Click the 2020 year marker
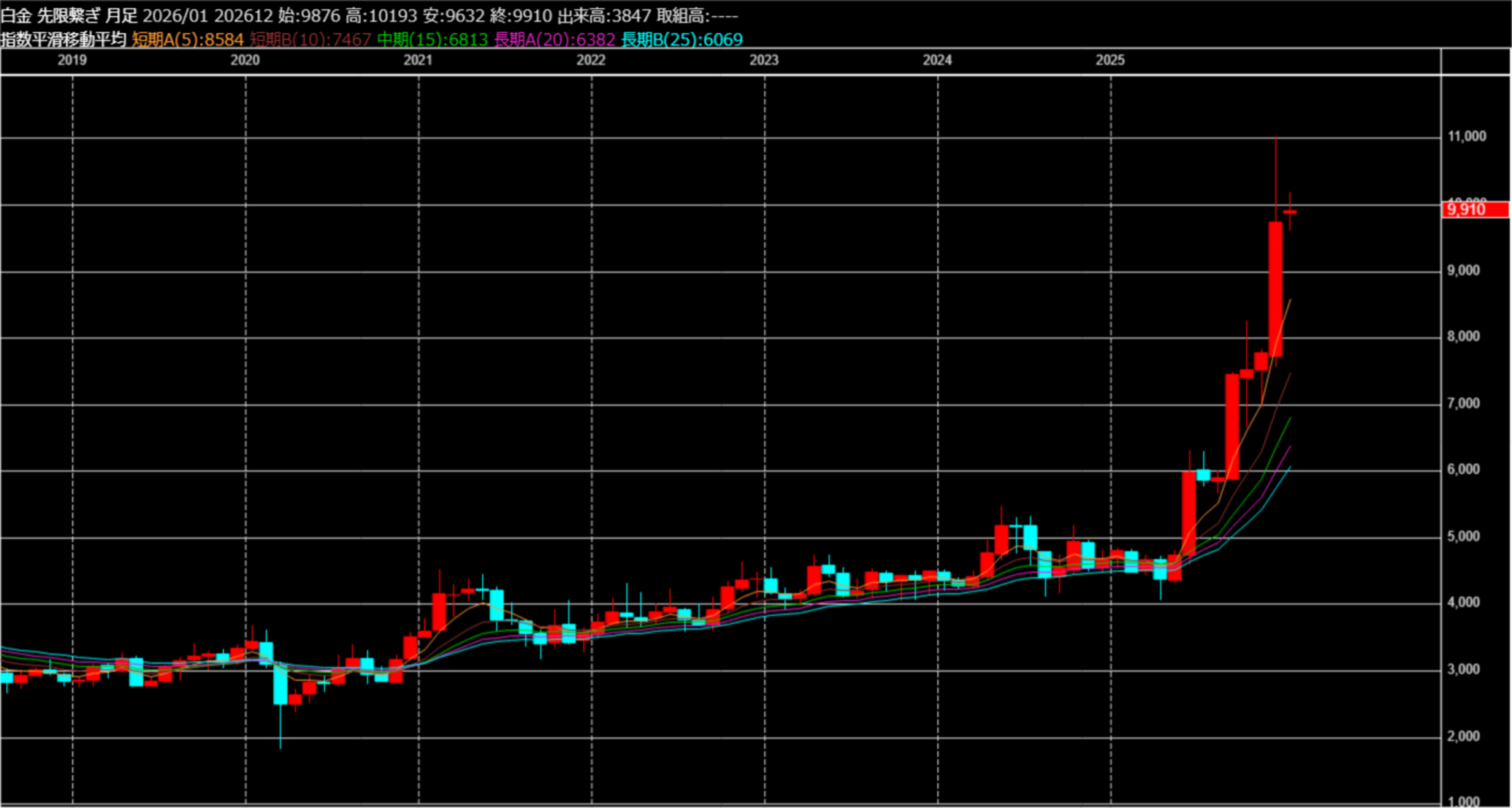 [245, 60]
